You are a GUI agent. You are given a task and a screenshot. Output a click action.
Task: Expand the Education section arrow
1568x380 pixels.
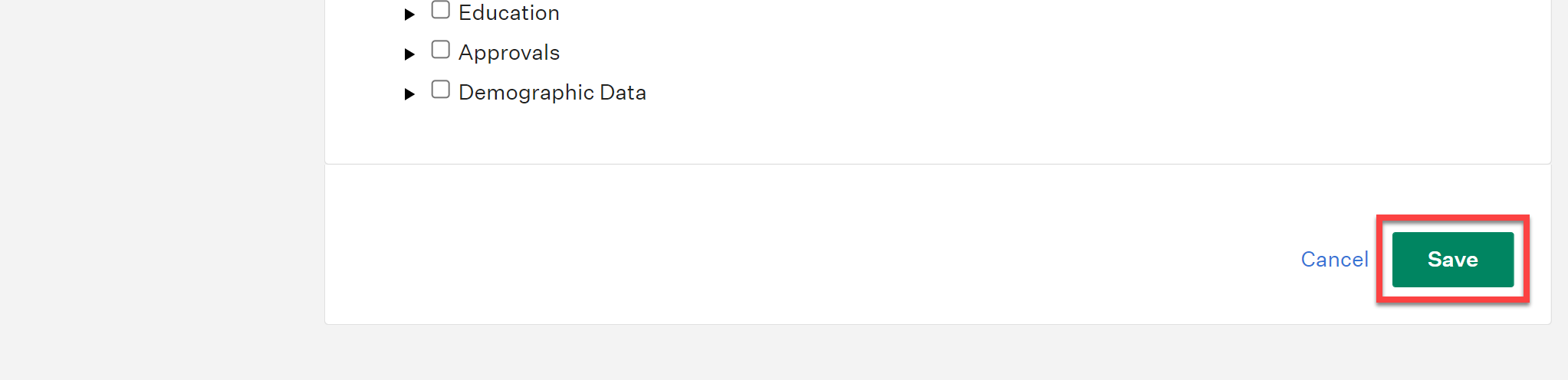409,15
